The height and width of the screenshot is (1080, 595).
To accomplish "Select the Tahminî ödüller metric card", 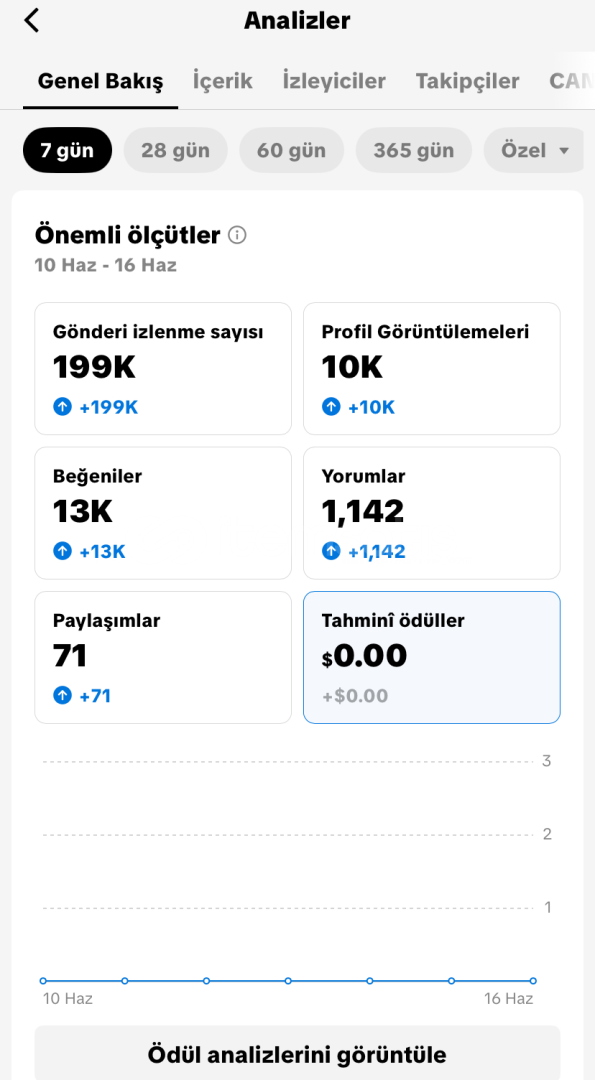I will point(432,657).
